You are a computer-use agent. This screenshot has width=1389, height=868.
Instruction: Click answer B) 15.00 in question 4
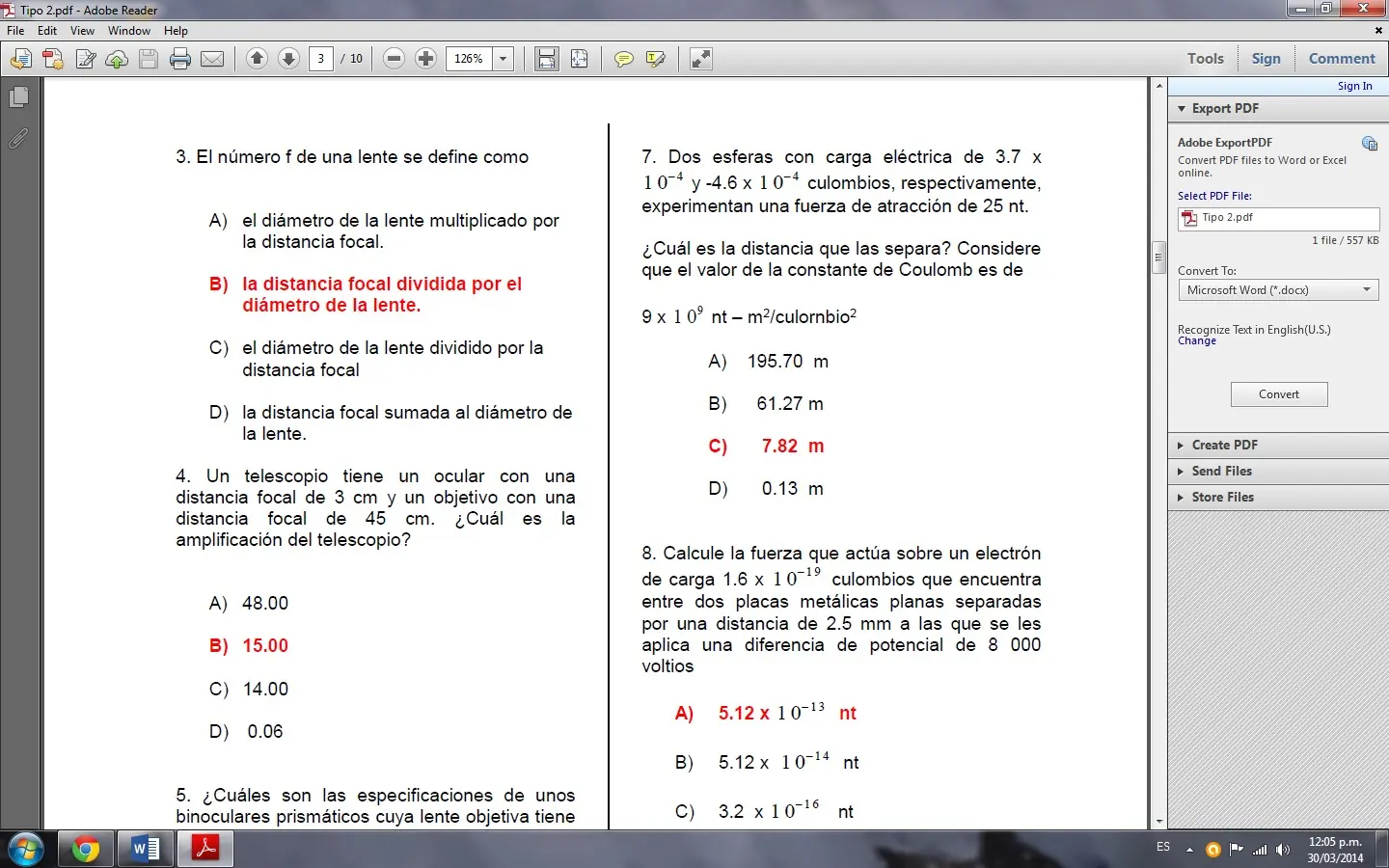pyautogui.click(x=249, y=646)
